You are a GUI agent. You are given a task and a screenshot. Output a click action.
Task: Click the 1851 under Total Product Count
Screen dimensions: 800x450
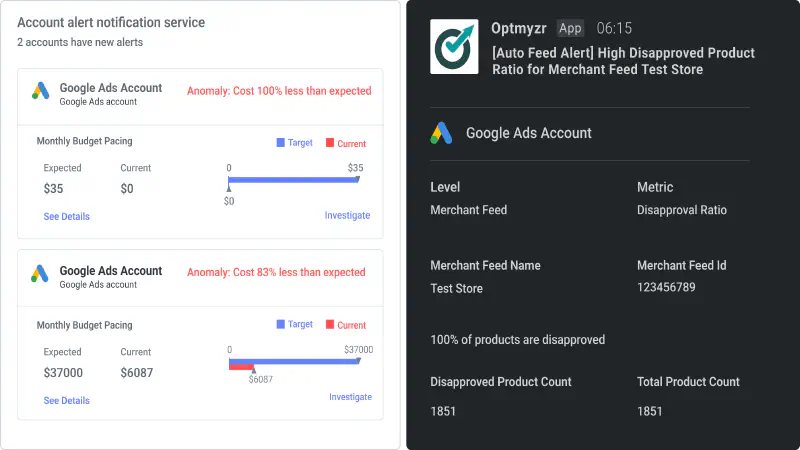[x=649, y=411]
